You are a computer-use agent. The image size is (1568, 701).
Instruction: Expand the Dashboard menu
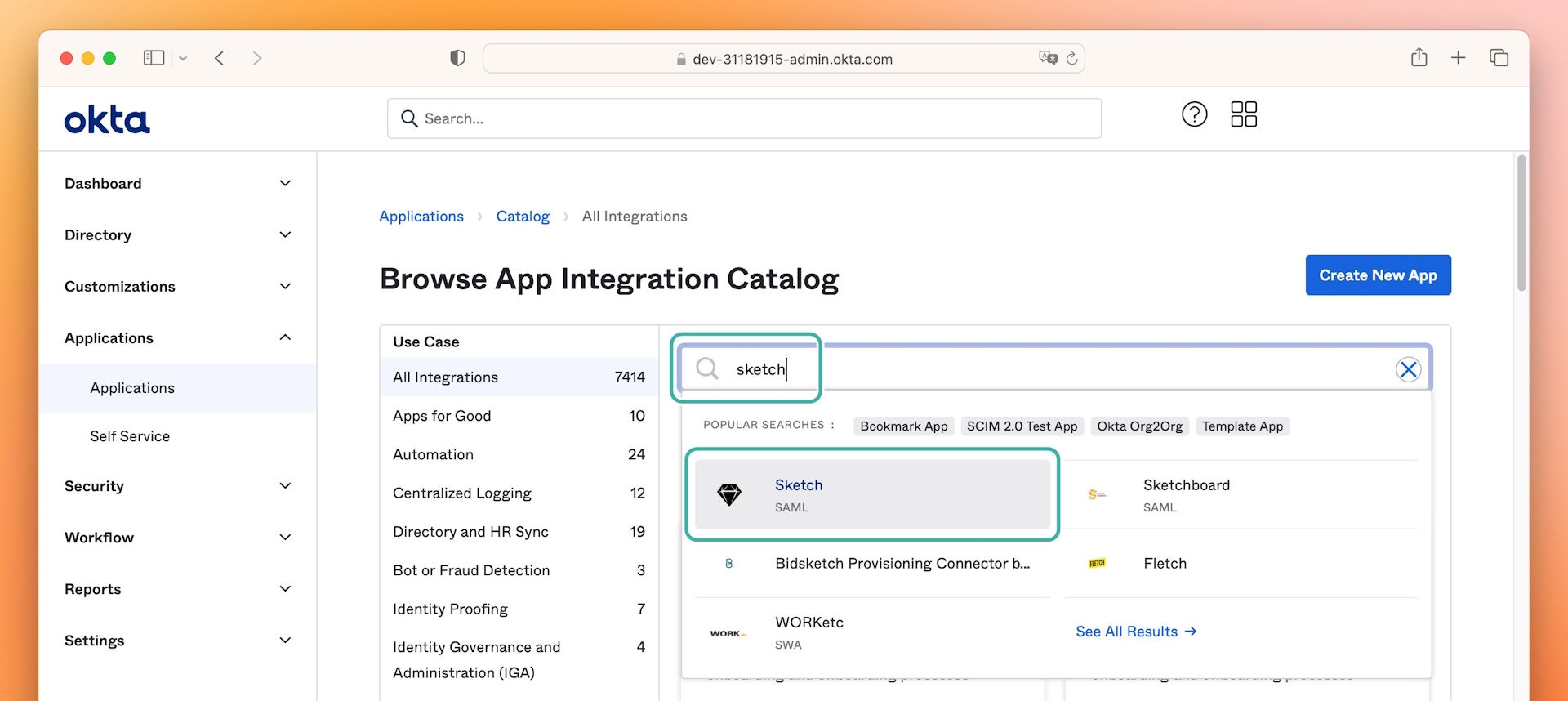click(x=178, y=183)
